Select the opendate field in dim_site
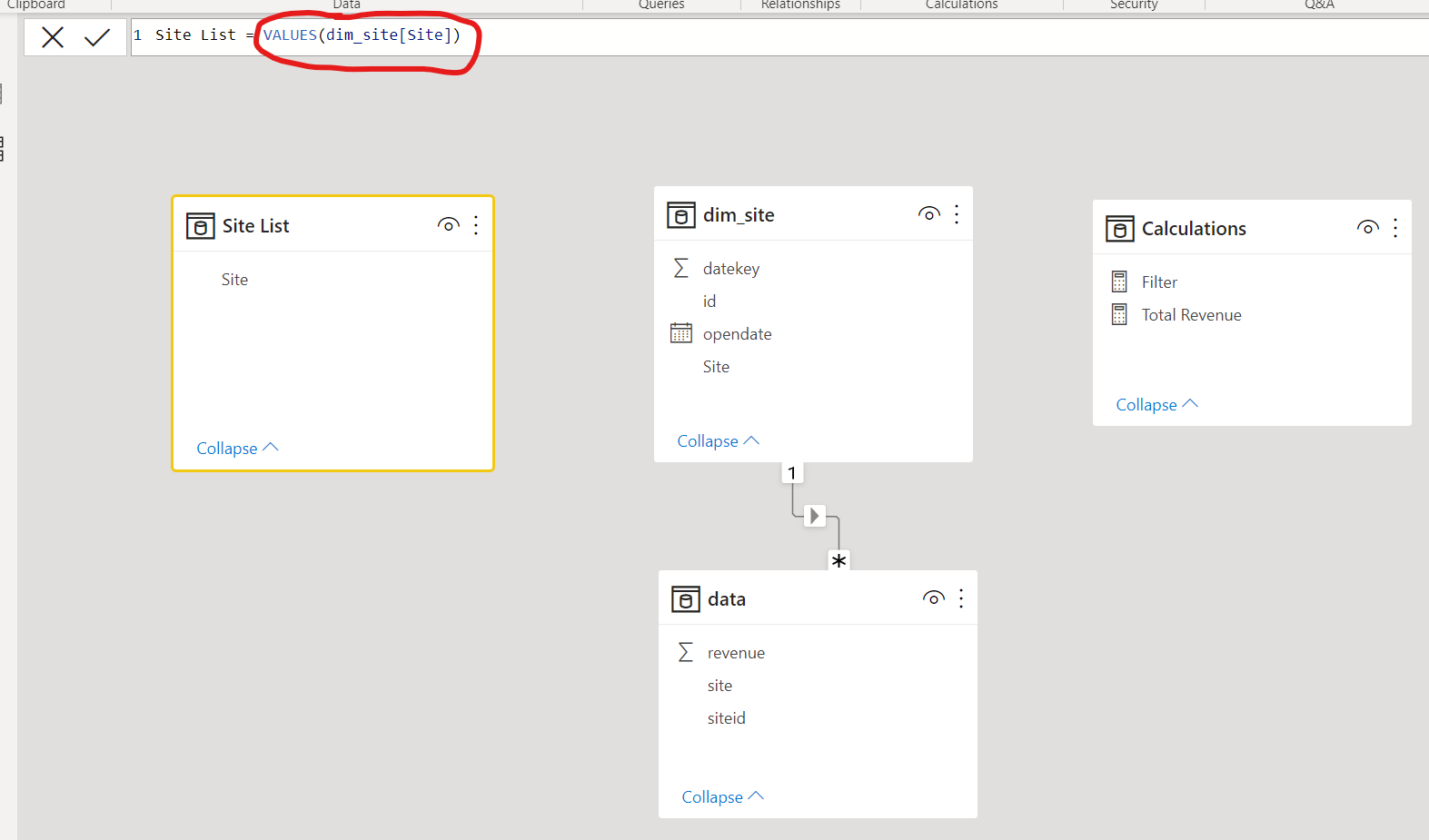This screenshot has width=1429, height=840. coord(737,334)
